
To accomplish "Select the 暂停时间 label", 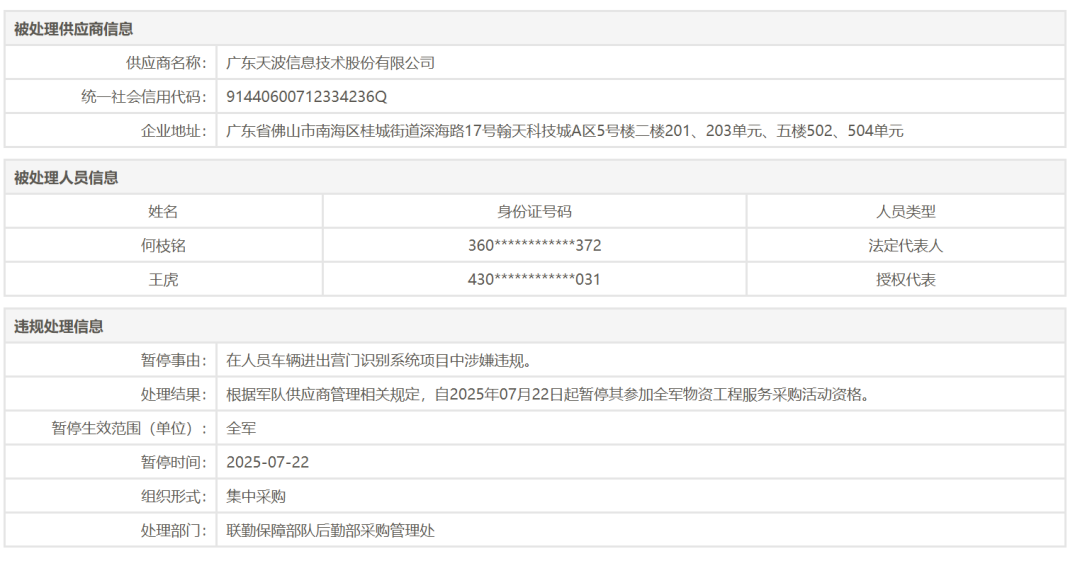I will tap(174, 462).
